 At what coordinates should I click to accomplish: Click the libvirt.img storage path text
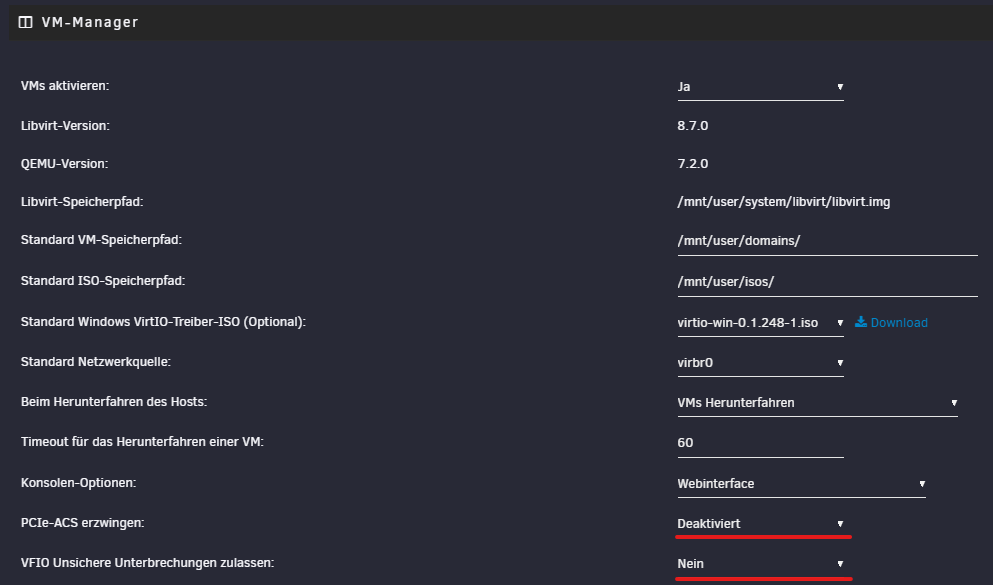pos(783,202)
